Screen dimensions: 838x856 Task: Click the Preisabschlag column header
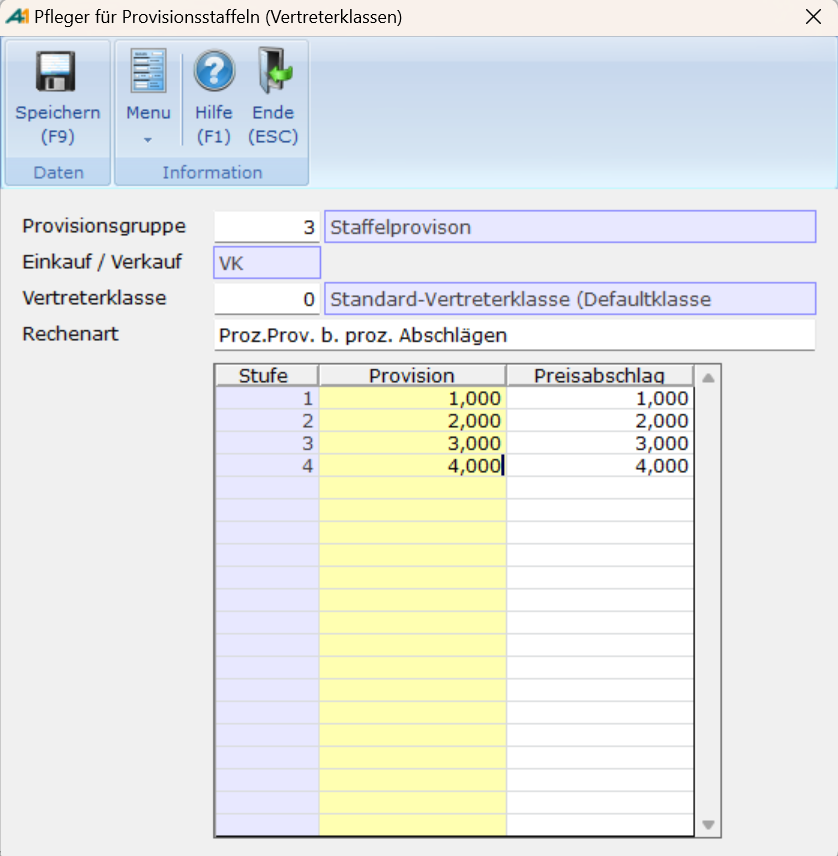pos(599,376)
